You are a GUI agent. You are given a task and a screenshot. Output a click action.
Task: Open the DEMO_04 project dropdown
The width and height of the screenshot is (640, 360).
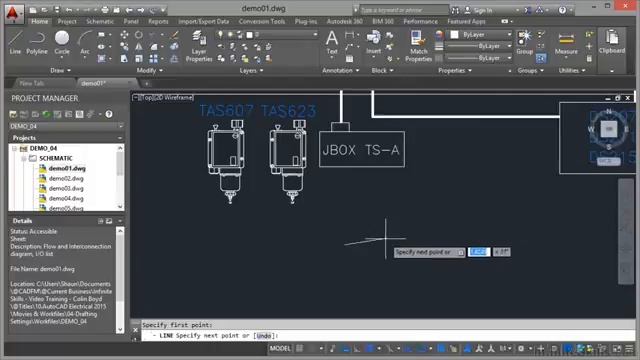point(66,126)
